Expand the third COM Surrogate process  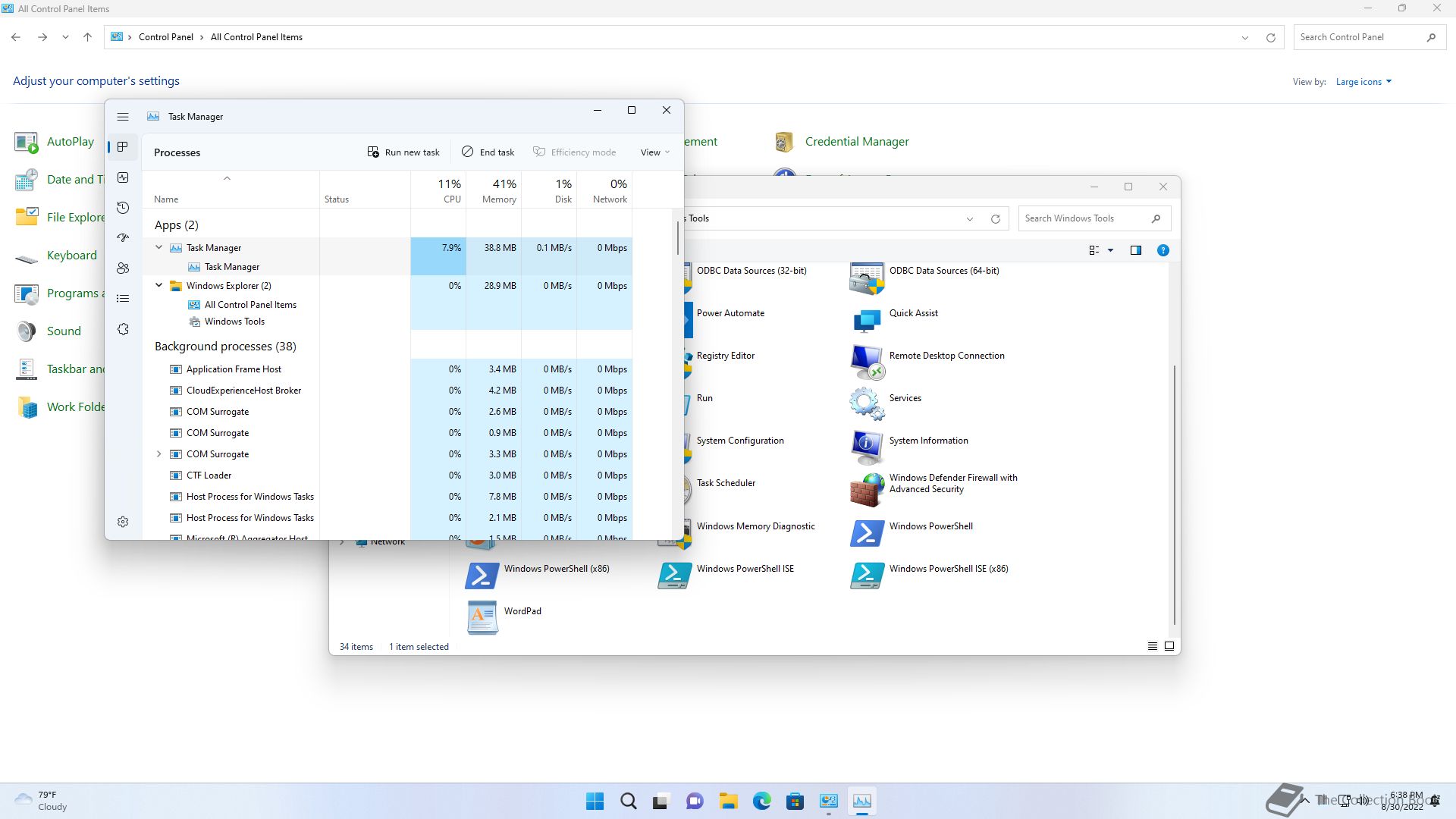tap(159, 454)
